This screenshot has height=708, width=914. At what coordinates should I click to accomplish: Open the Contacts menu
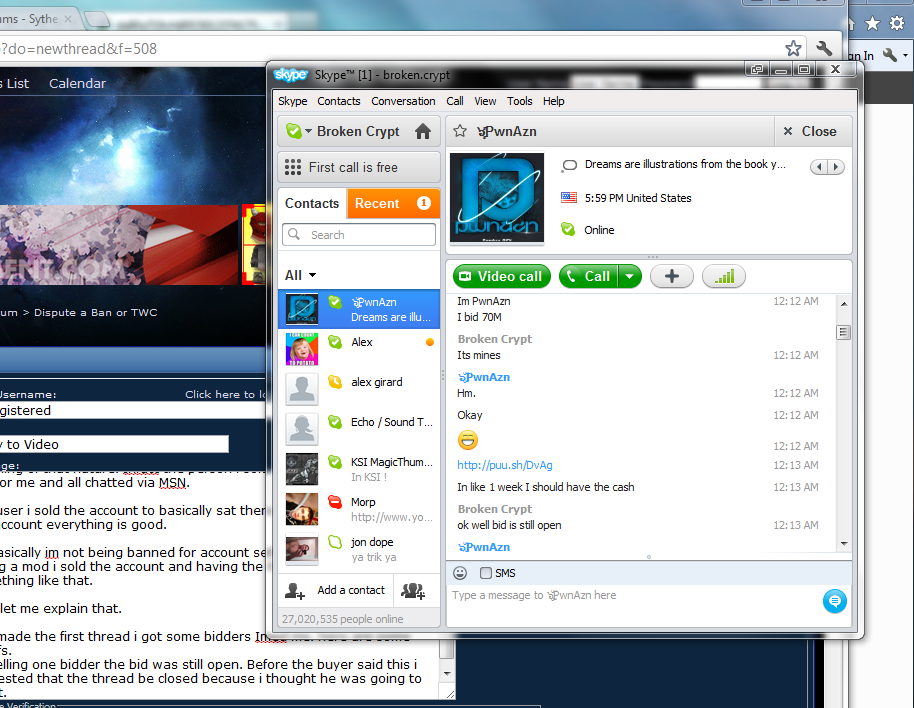coord(339,101)
